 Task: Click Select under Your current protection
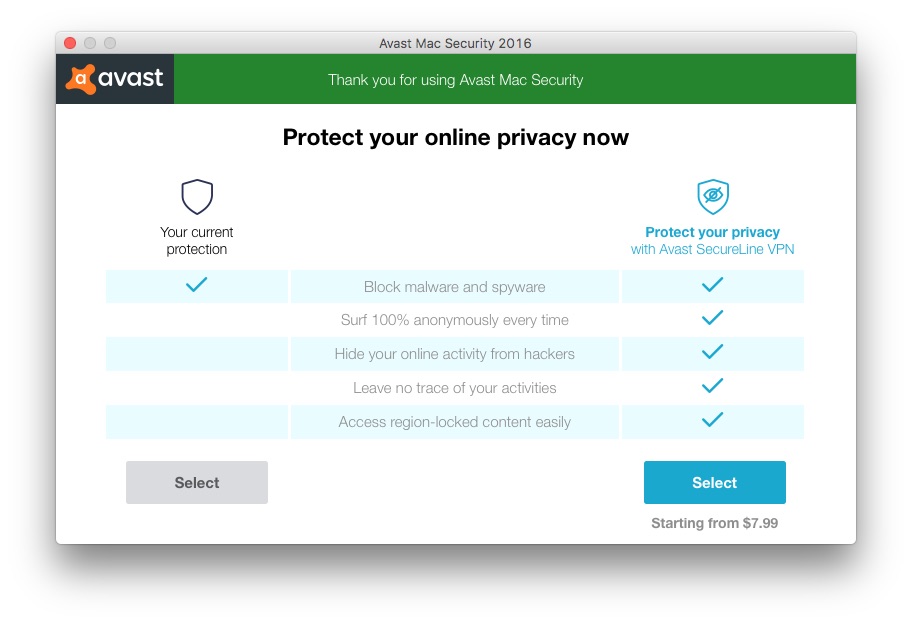[x=196, y=482]
